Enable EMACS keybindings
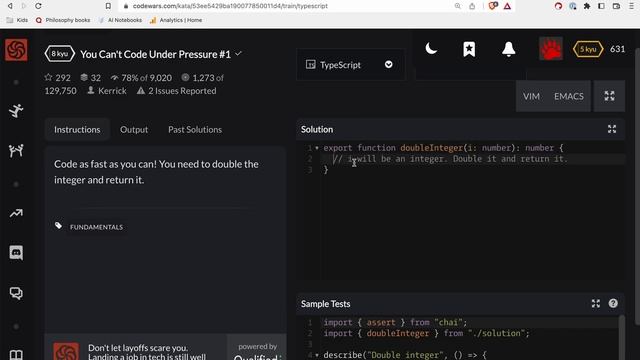Image resolution: width=640 pixels, height=360 pixels. [569, 96]
